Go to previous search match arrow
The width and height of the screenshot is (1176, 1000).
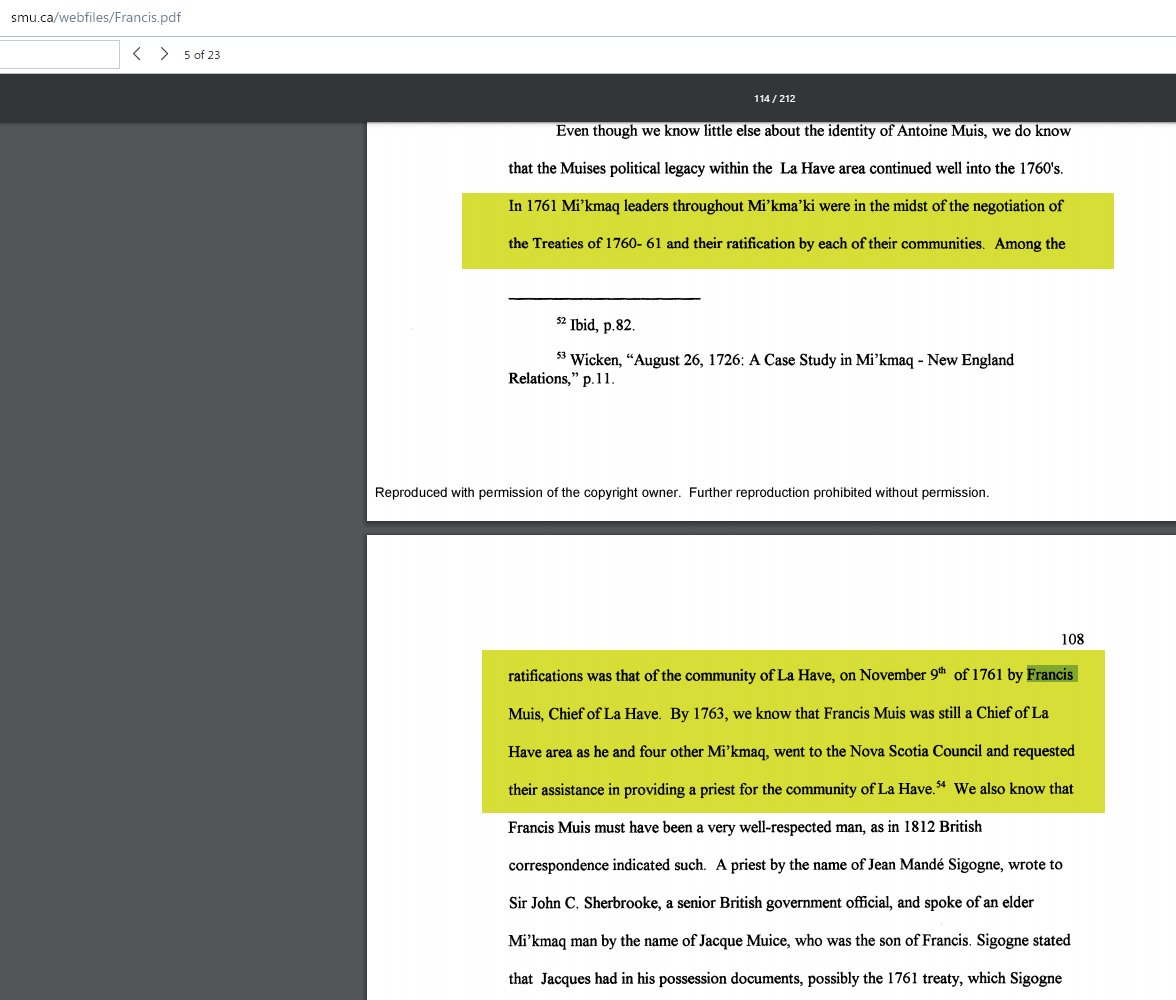pyautogui.click(x=136, y=54)
